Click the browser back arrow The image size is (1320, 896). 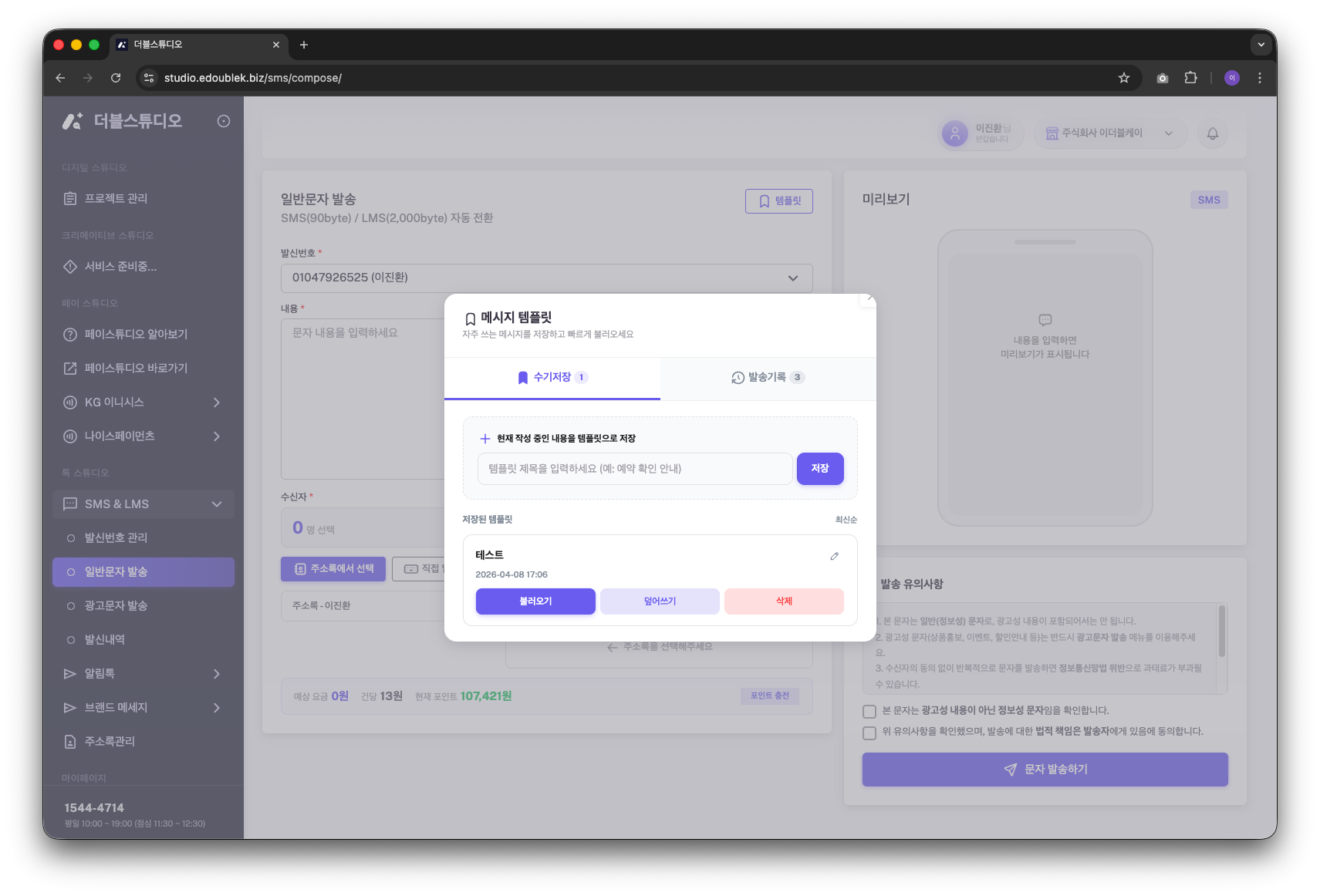click(x=60, y=78)
